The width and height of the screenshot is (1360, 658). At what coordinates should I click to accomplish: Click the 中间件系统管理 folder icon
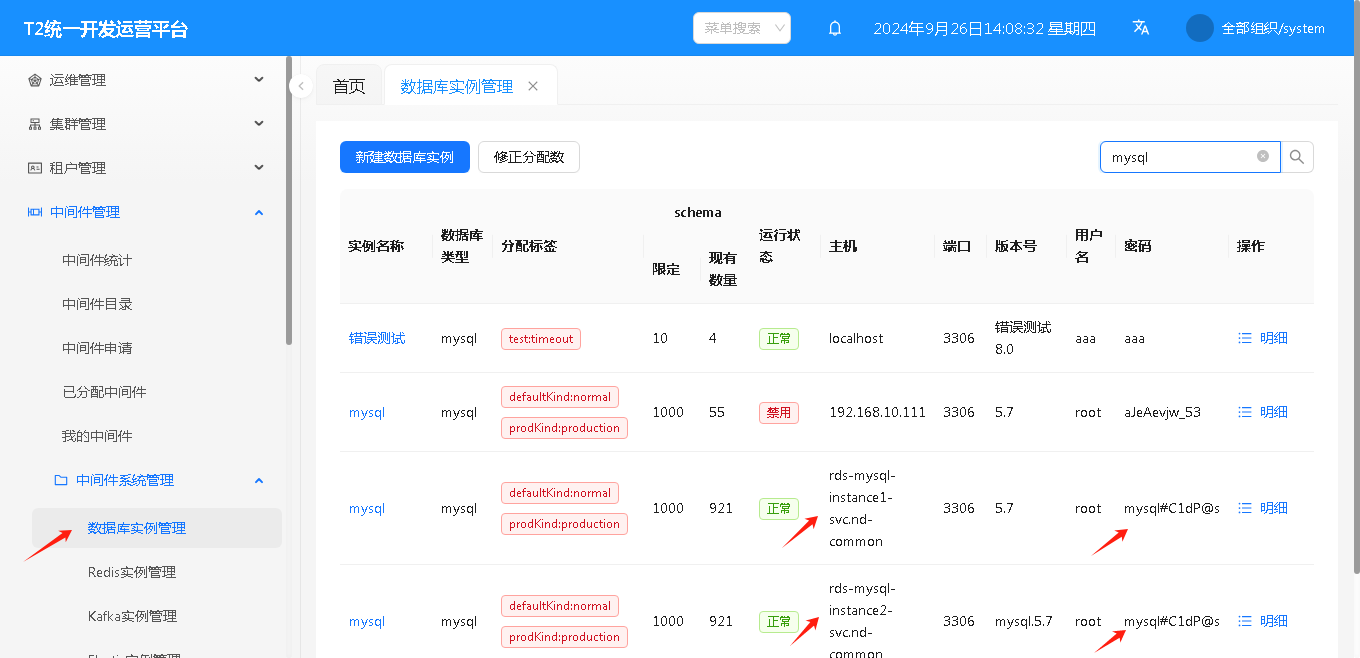point(61,480)
